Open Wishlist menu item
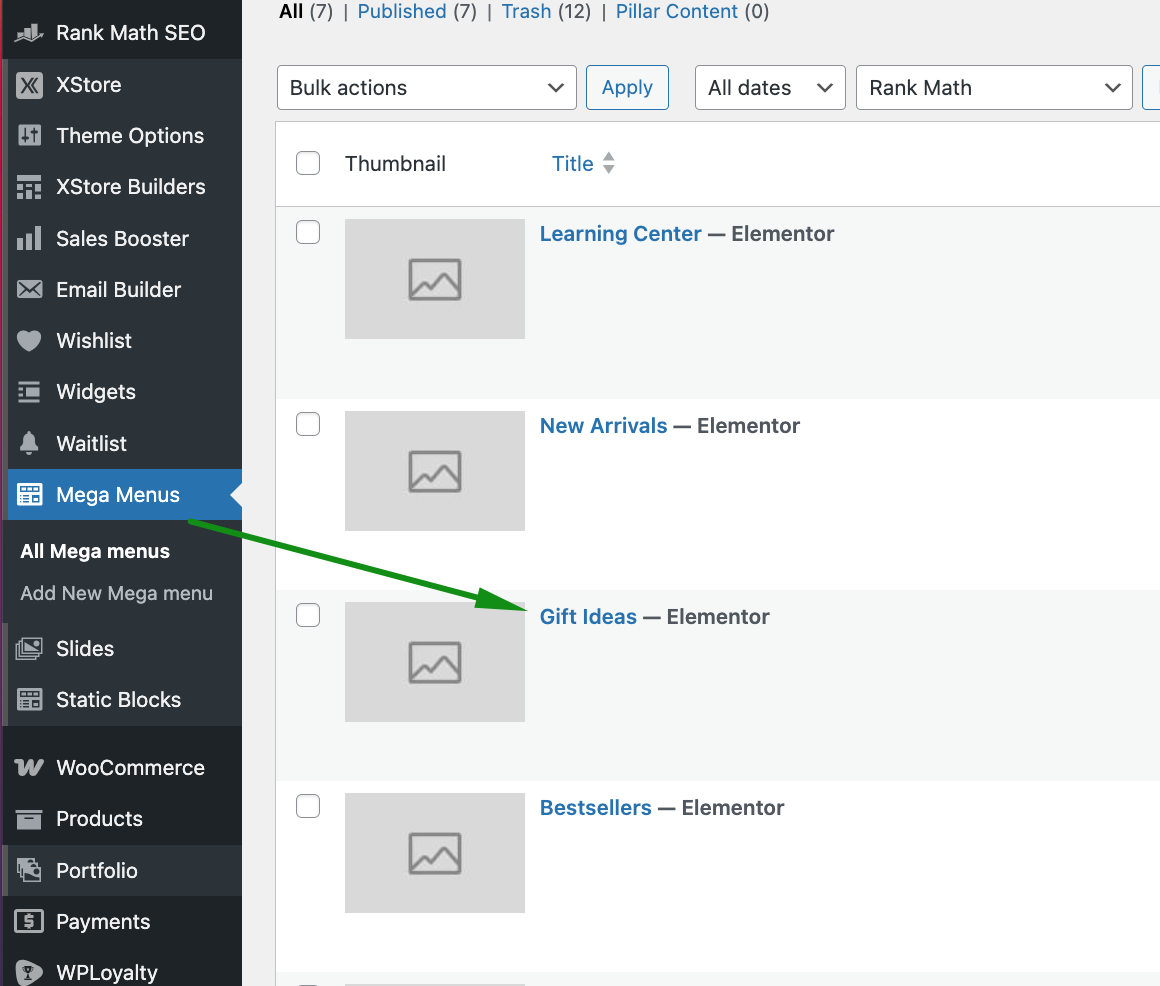 [122, 341]
